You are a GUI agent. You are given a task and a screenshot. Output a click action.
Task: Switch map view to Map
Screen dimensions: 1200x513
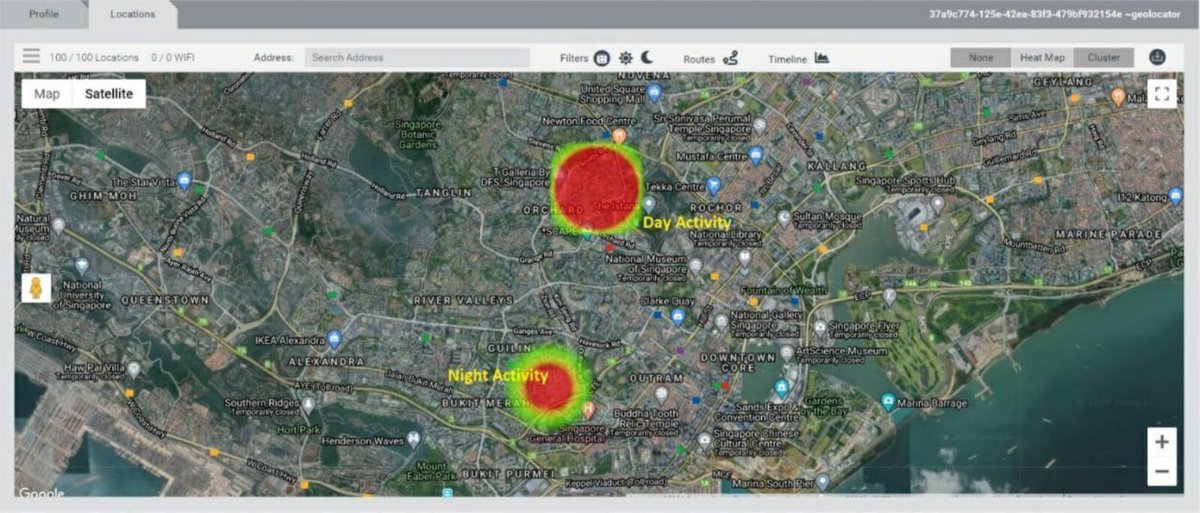click(x=47, y=94)
